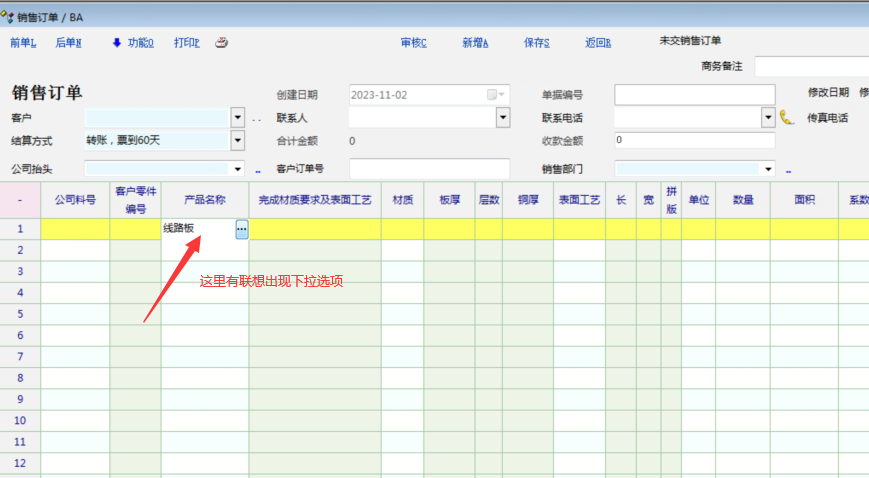
Task: Expand the 联系人 dropdown
Action: (x=502, y=117)
